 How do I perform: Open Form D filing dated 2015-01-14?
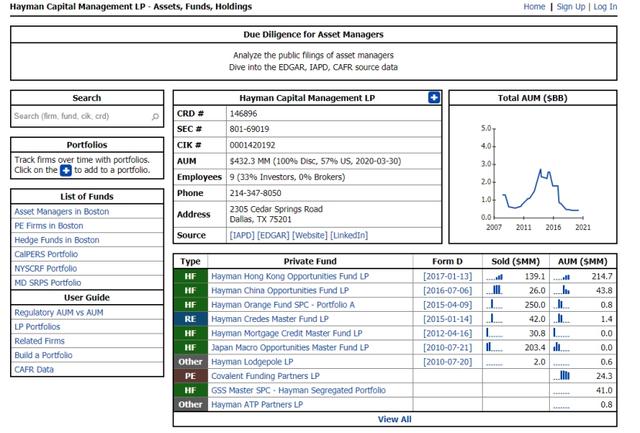click(447, 319)
